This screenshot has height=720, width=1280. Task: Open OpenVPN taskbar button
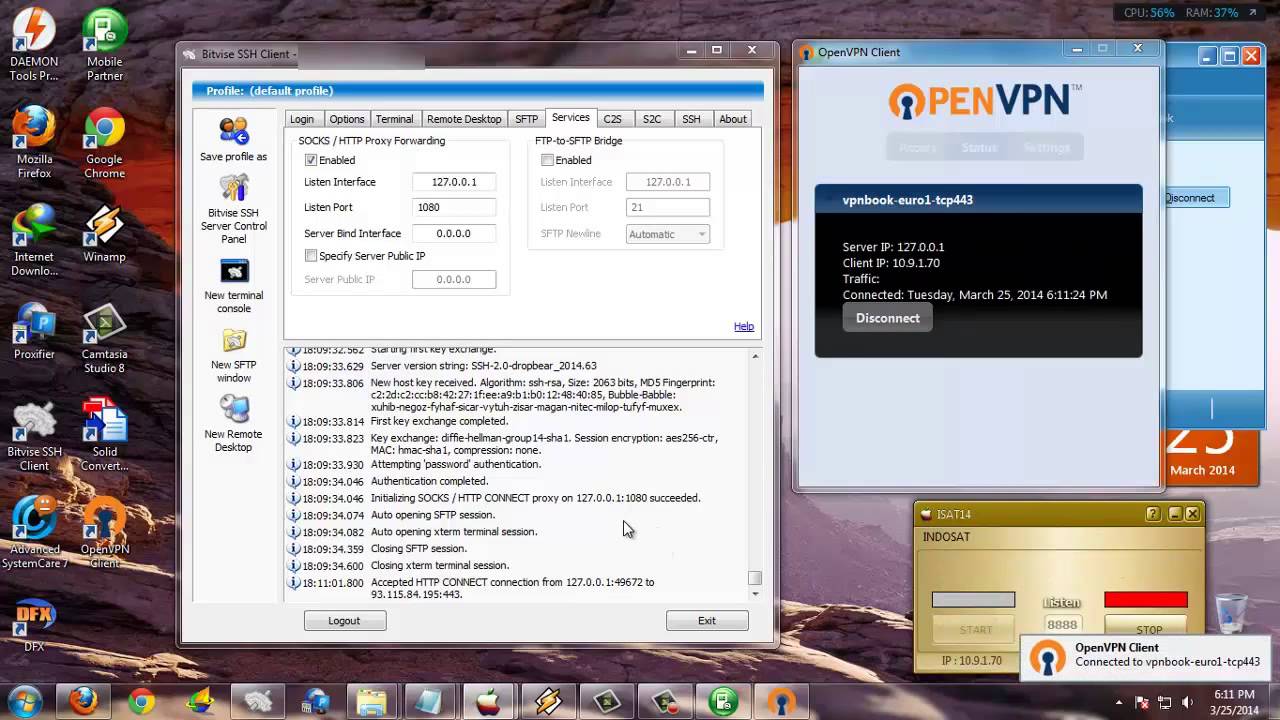click(x=780, y=702)
